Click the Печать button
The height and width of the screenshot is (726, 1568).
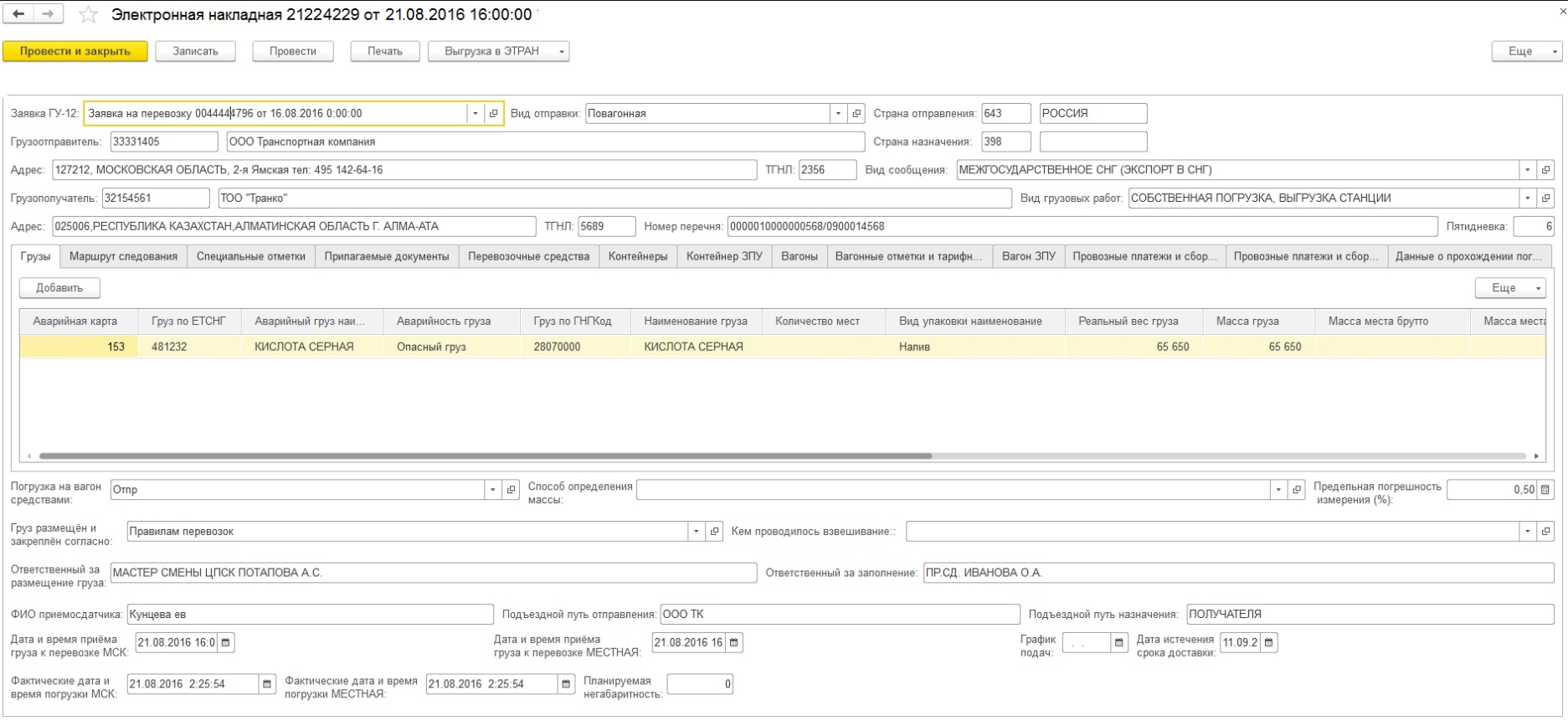pos(385,52)
